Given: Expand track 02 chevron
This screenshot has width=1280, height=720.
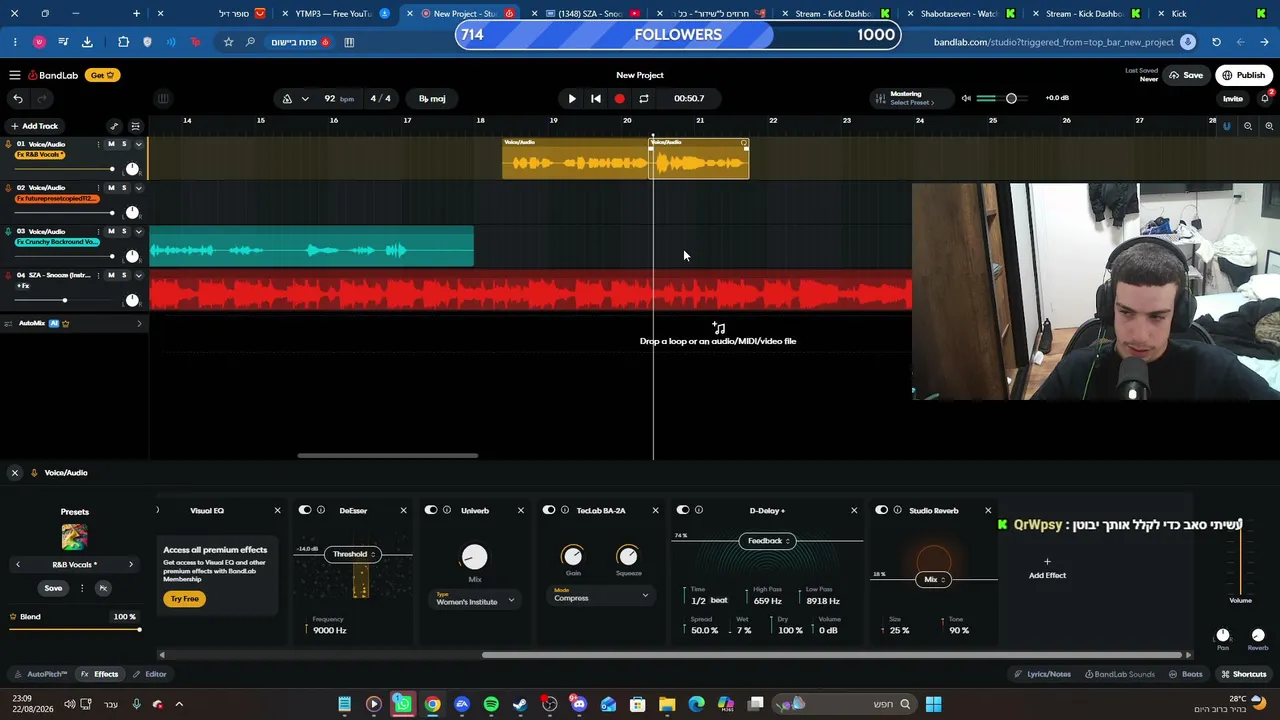Looking at the screenshot, I should (138, 188).
